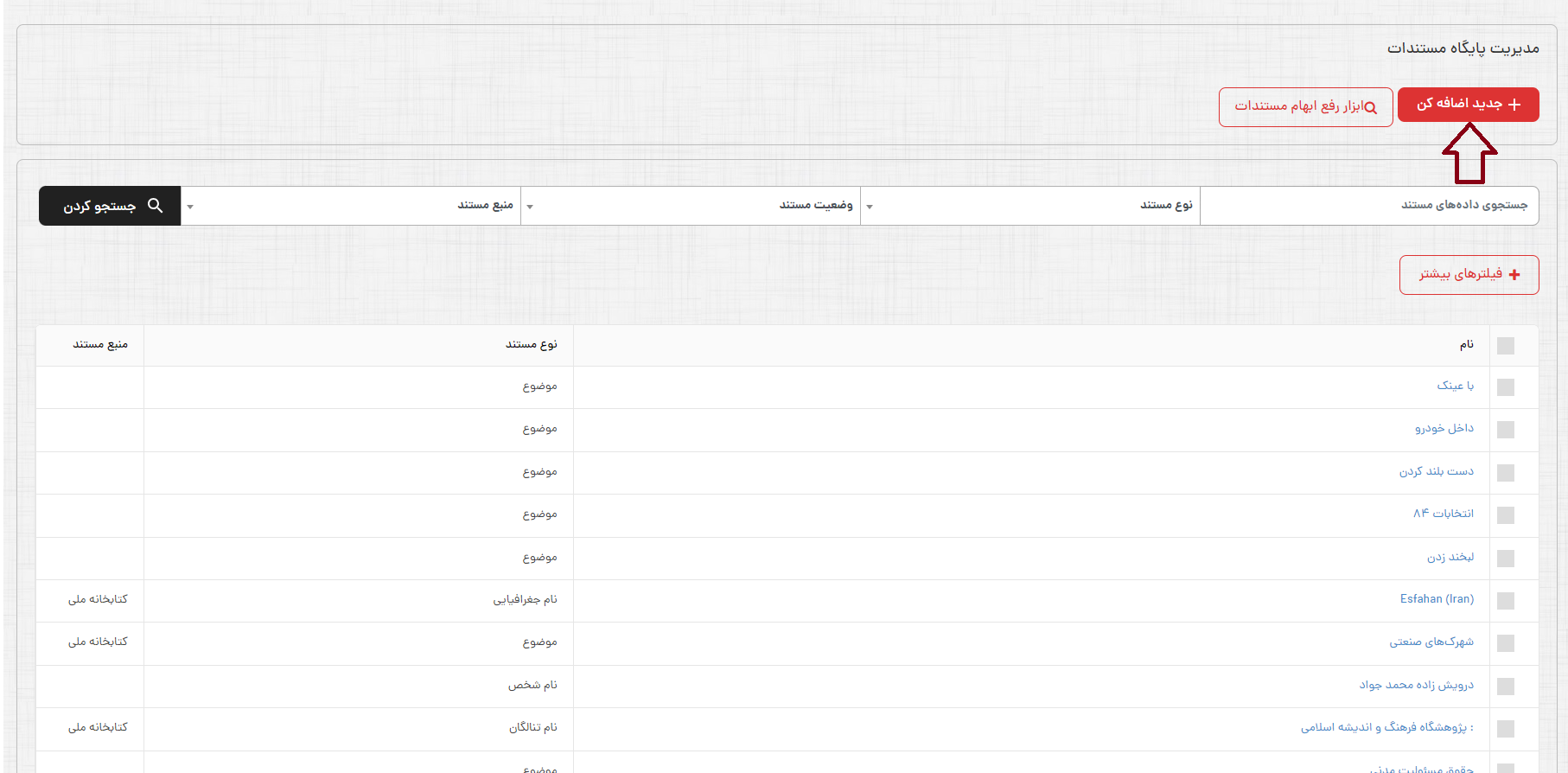Click the plus icon on 'جدید اضافه کن' button
Image resolution: width=1568 pixels, height=773 pixels.
tap(1514, 105)
